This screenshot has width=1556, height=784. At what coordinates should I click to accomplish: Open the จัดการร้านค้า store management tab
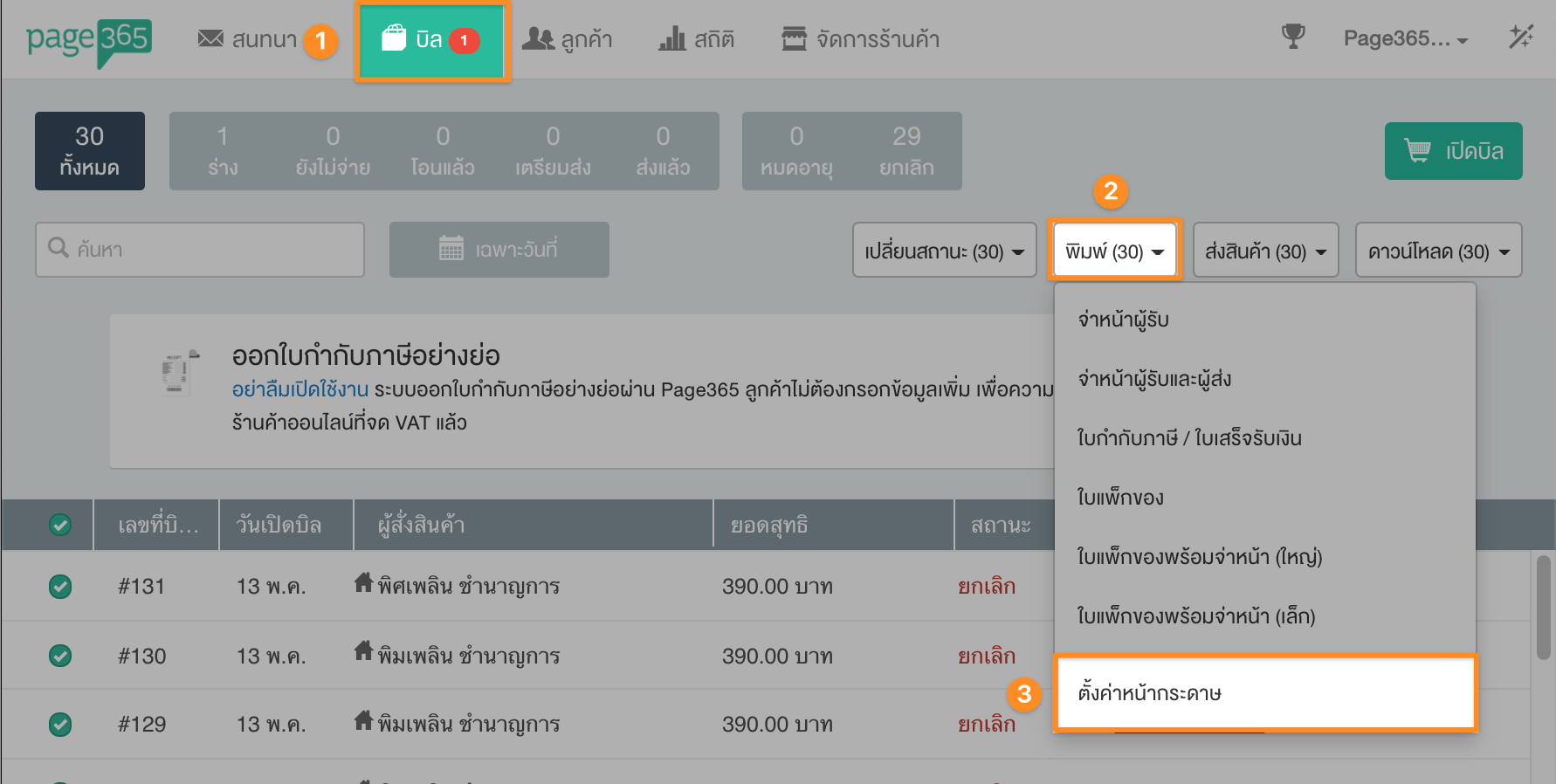(x=861, y=39)
